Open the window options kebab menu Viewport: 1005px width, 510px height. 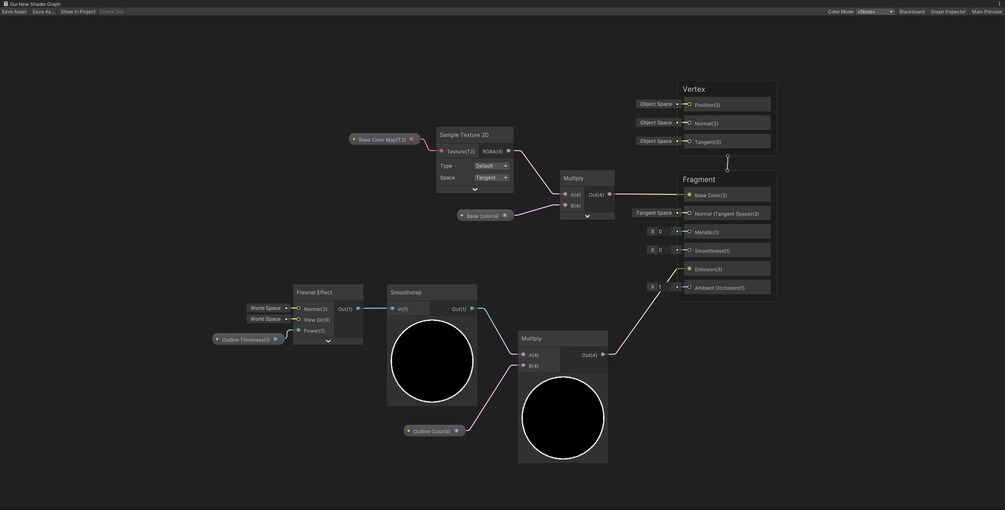[999, 4]
